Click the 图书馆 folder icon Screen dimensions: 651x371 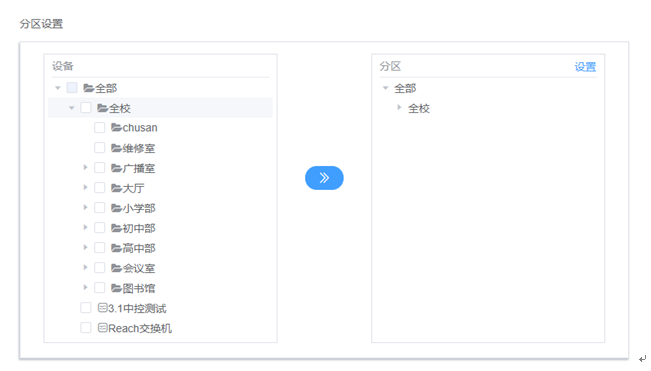(116, 288)
